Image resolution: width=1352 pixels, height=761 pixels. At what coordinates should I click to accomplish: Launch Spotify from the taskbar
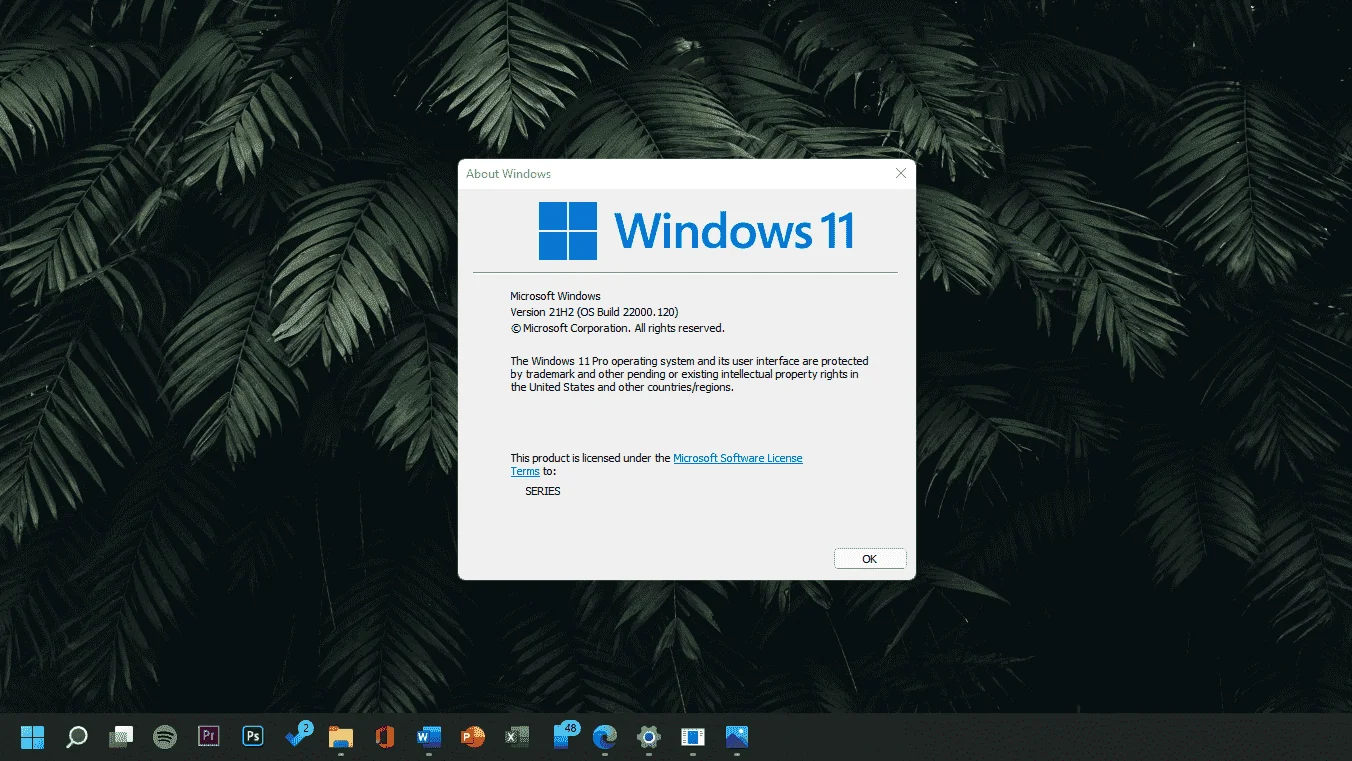coord(165,737)
